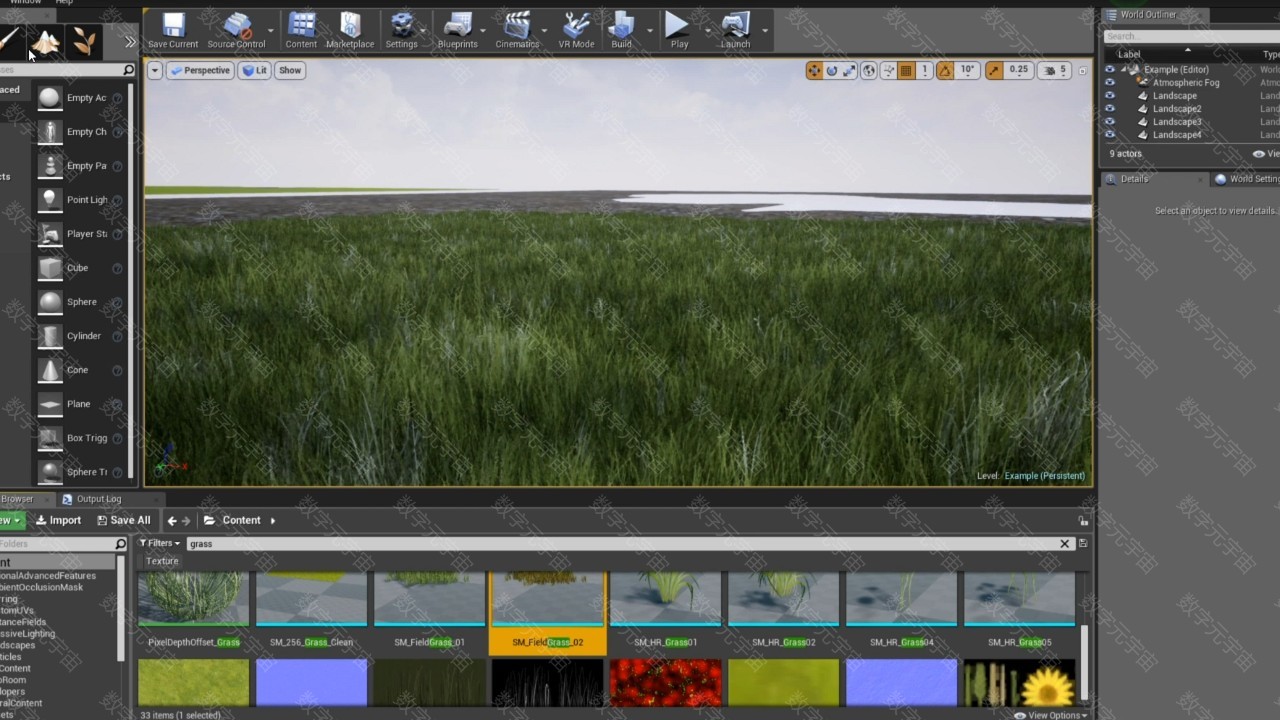The height and width of the screenshot is (720, 1280).
Task: Open the Lit view mode dropdown
Action: (255, 70)
